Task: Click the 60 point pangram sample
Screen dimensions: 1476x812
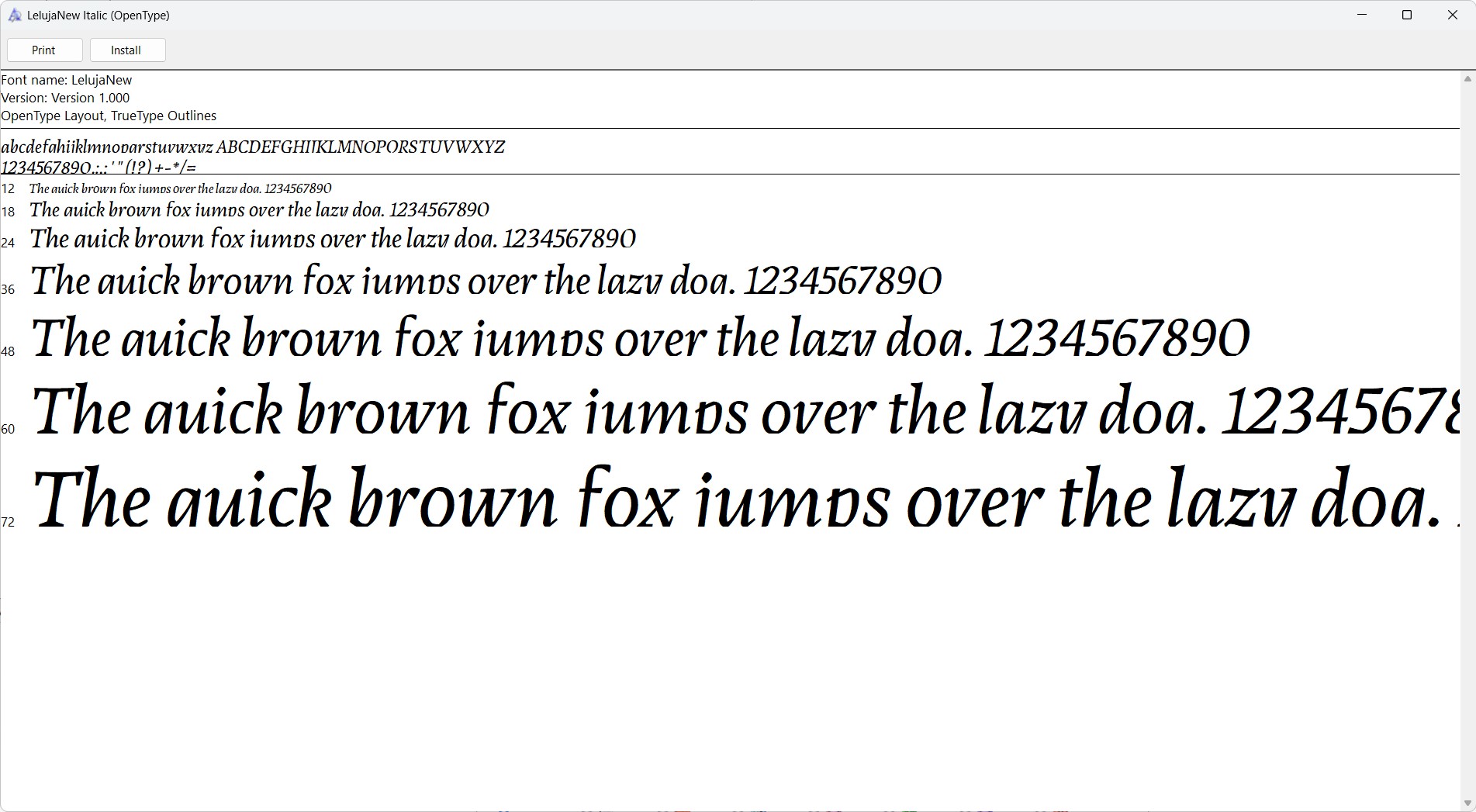Action: (x=745, y=409)
